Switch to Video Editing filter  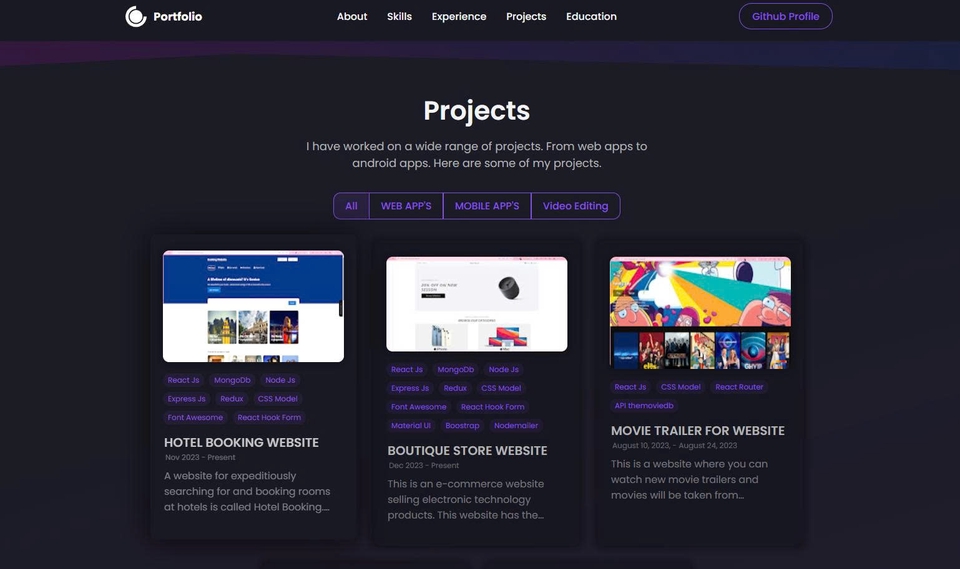pos(576,206)
